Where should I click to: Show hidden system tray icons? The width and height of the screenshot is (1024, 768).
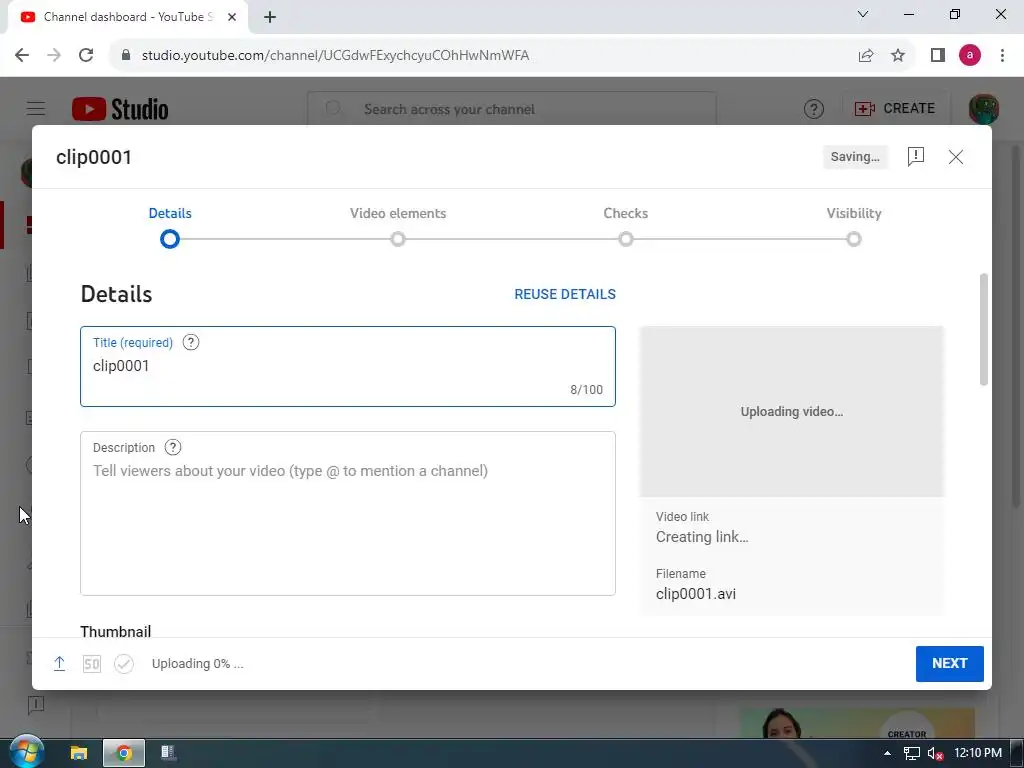(887, 753)
